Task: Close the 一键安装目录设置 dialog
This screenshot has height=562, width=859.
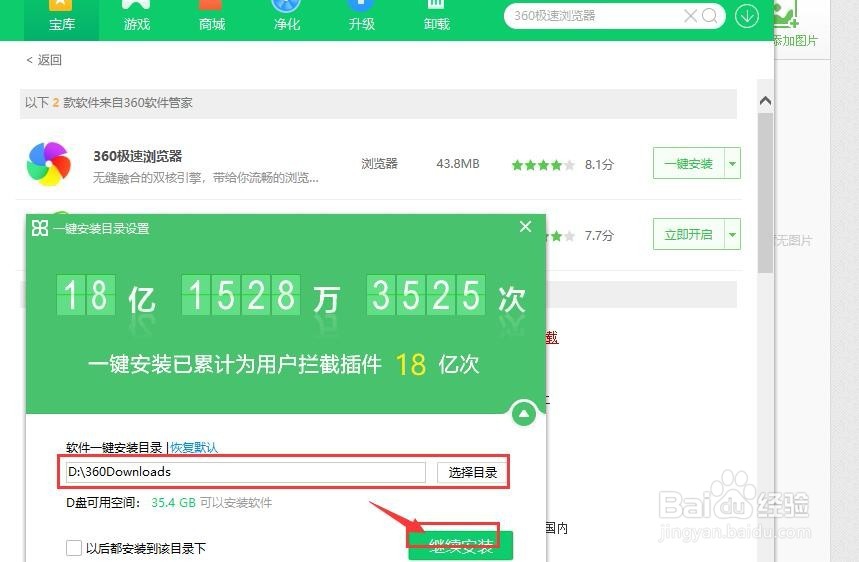Action: tap(525, 227)
